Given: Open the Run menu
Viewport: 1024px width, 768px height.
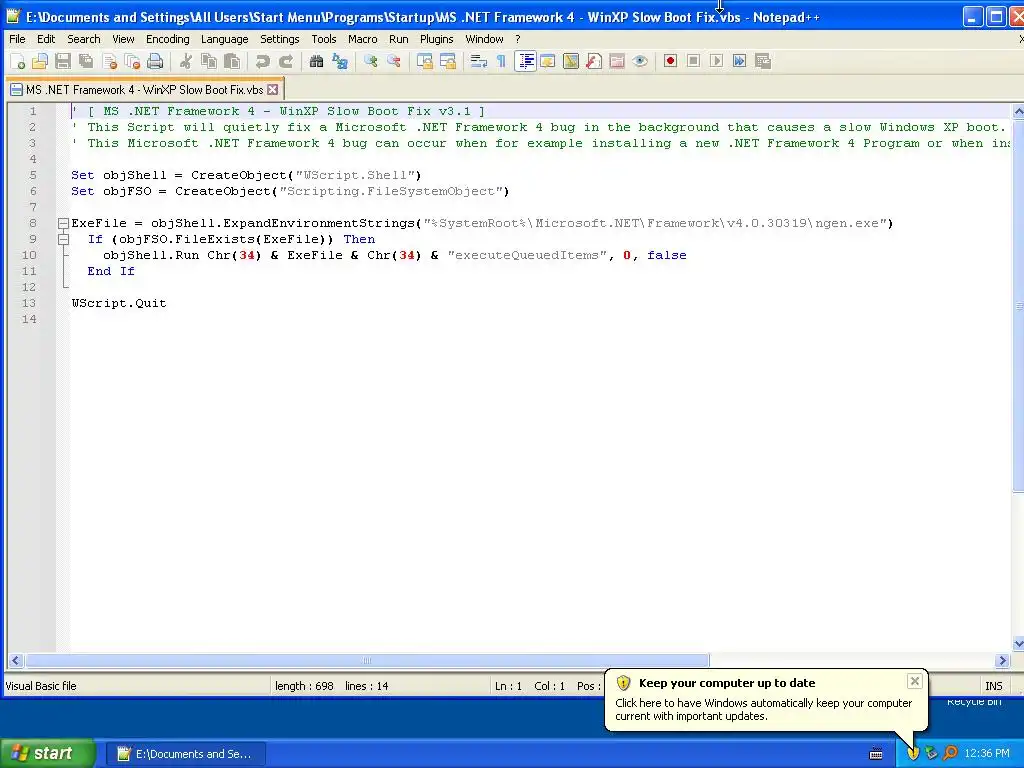Looking at the screenshot, I should [398, 39].
